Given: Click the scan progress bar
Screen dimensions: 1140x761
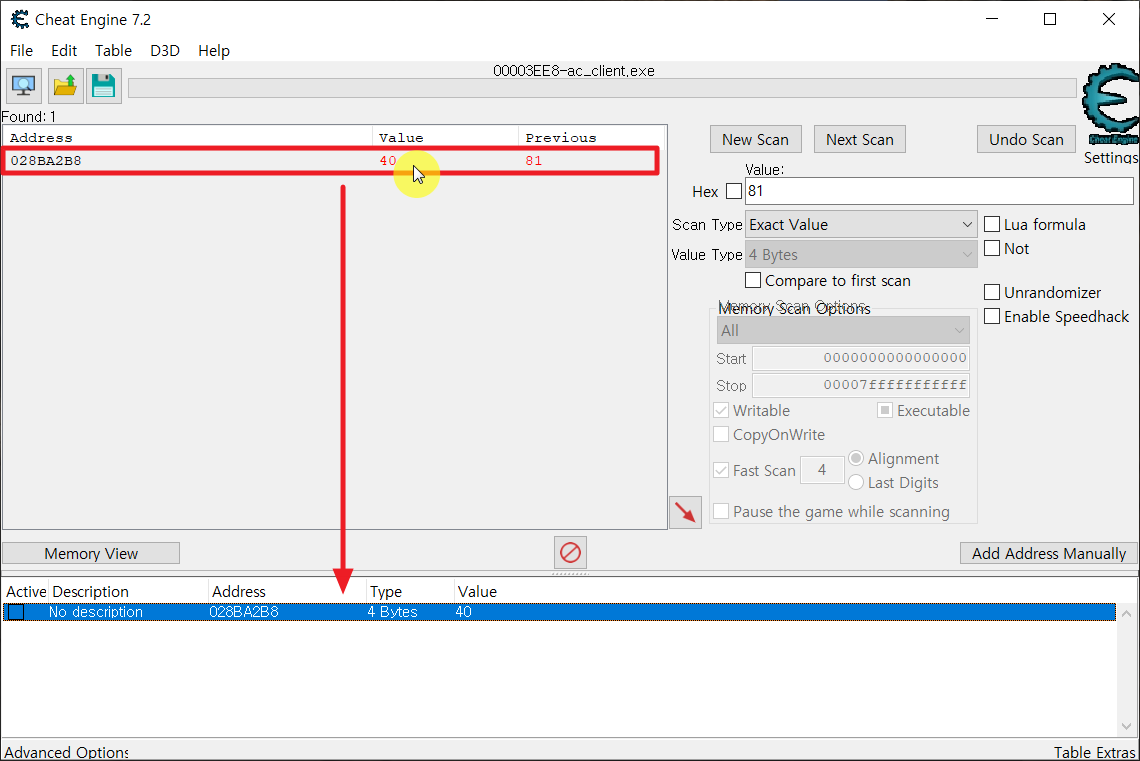Looking at the screenshot, I should [602, 89].
